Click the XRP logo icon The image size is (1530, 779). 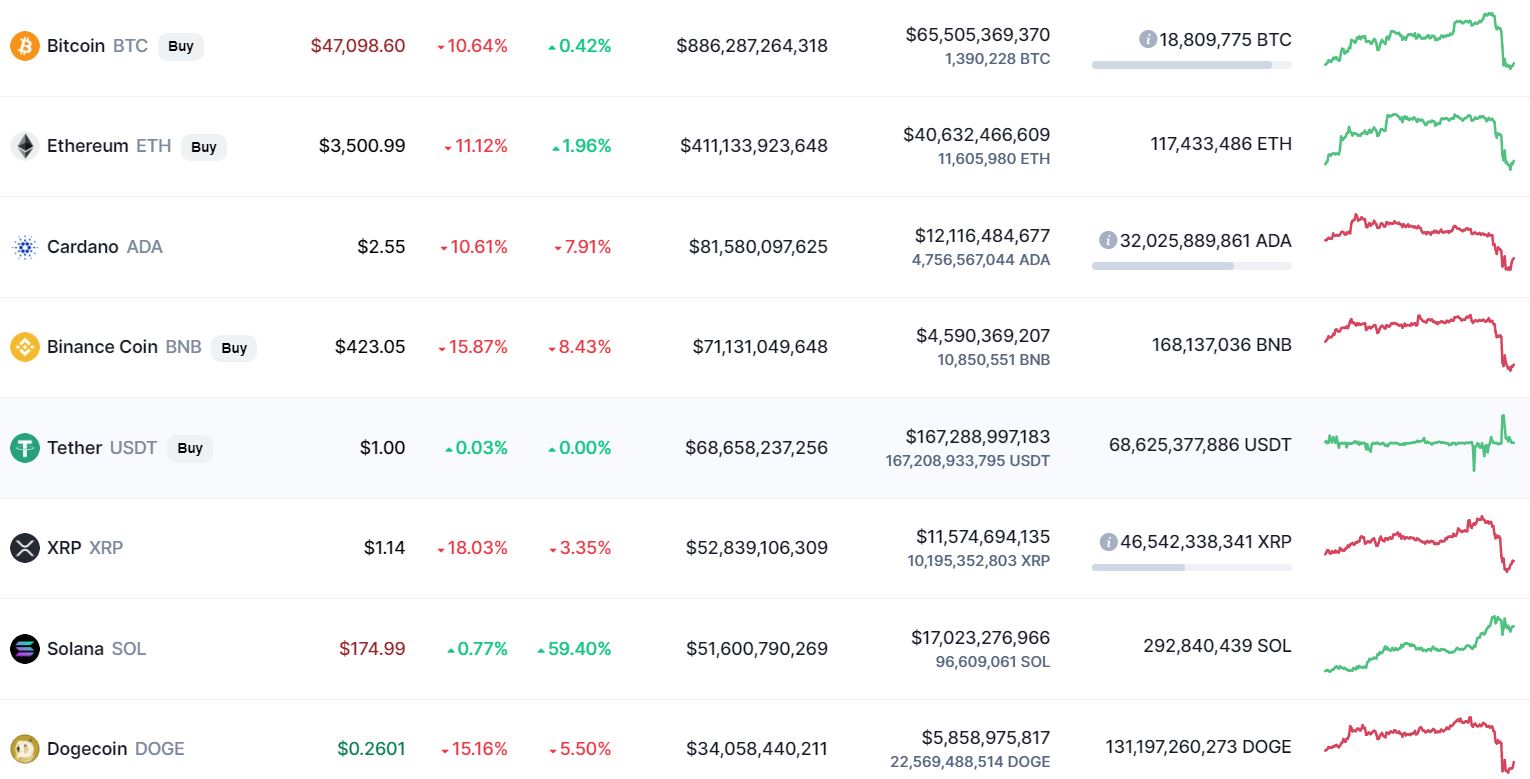click(x=25, y=548)
